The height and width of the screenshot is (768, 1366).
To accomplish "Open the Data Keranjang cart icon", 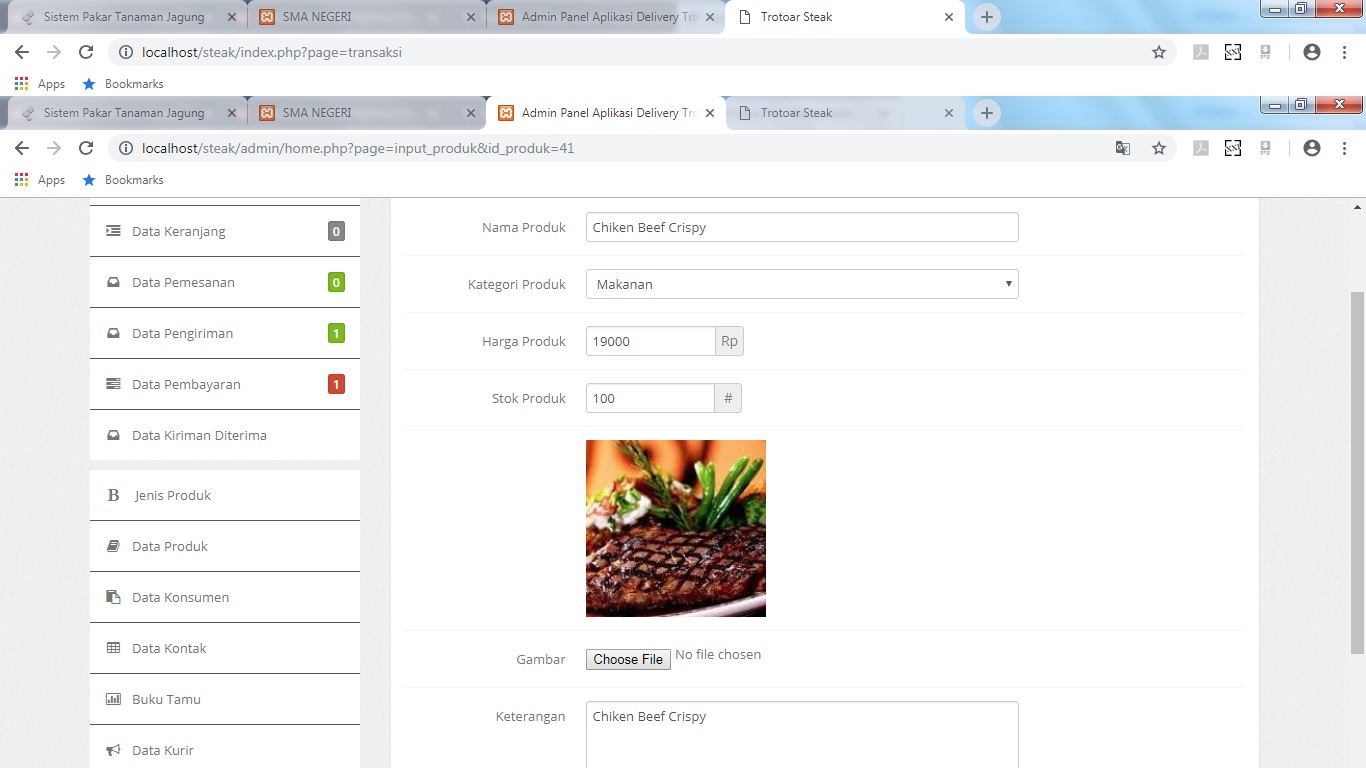I will coord(113,231).
